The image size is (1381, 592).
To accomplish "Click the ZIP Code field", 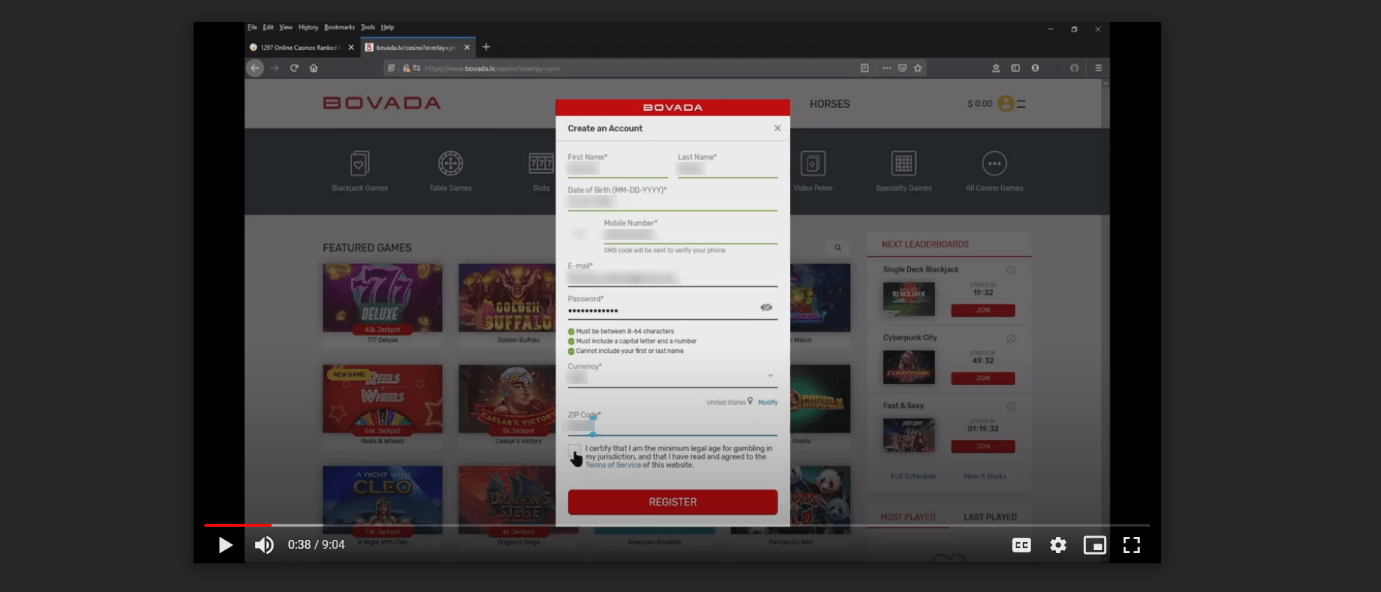I will pos(673,425).
